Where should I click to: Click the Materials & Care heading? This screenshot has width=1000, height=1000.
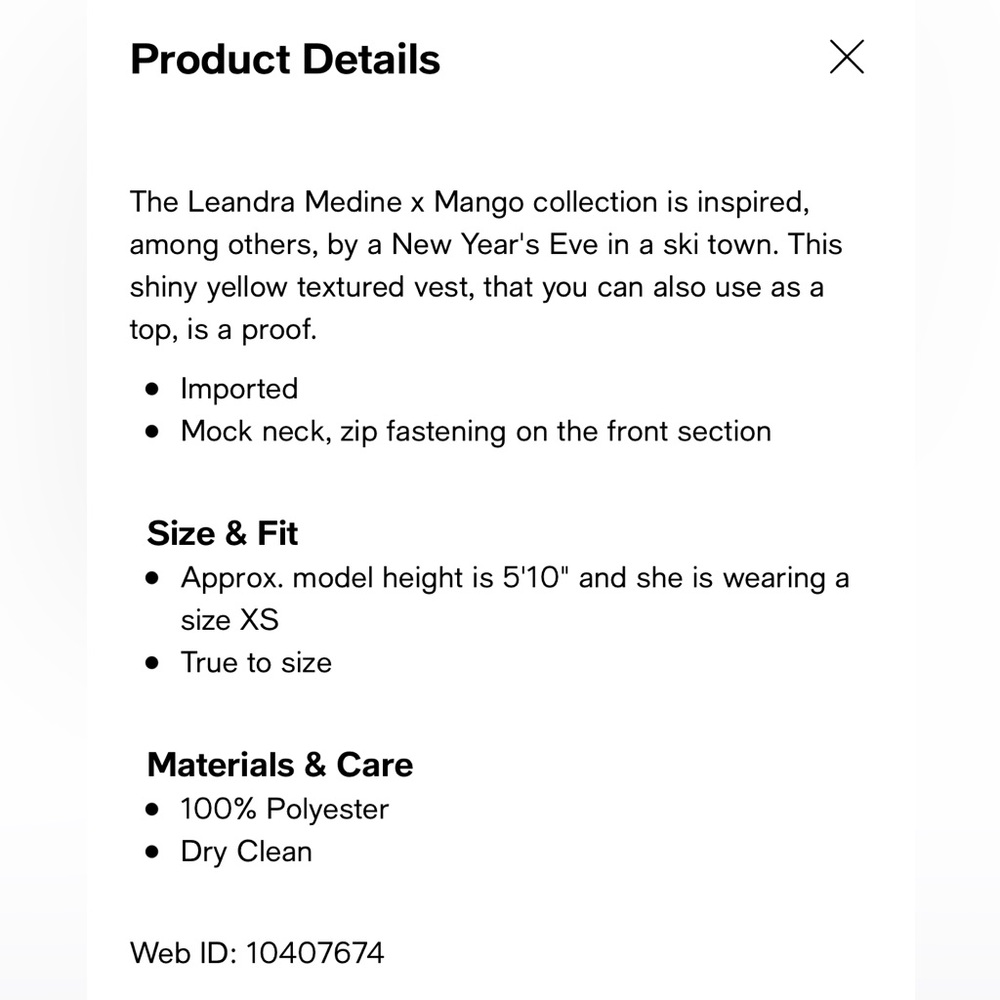(280, 765)
